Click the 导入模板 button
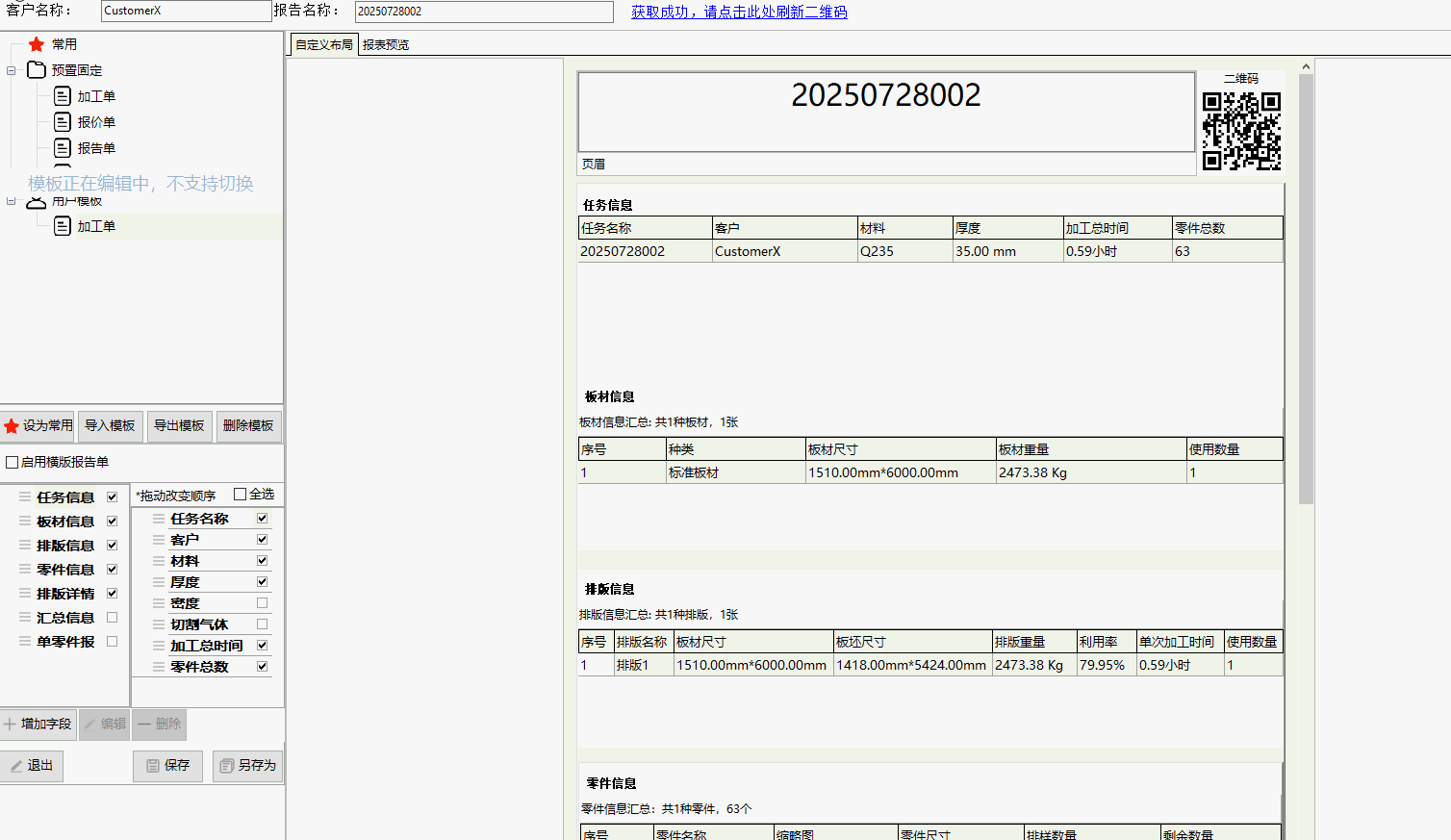The height and width of the screenshot is (840, 1451). [110, 425]
